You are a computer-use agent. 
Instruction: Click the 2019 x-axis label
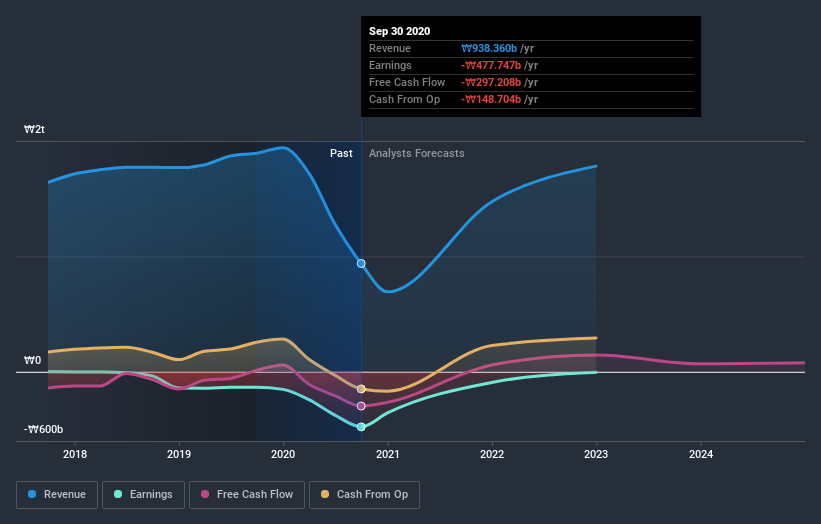click(x=179, y=454)
